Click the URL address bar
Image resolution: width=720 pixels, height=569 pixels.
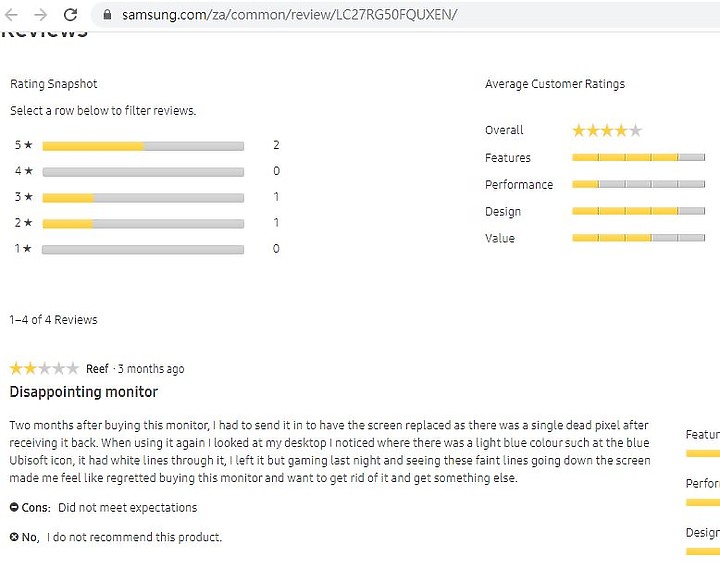pyautogui.click(x=406, y=15)
